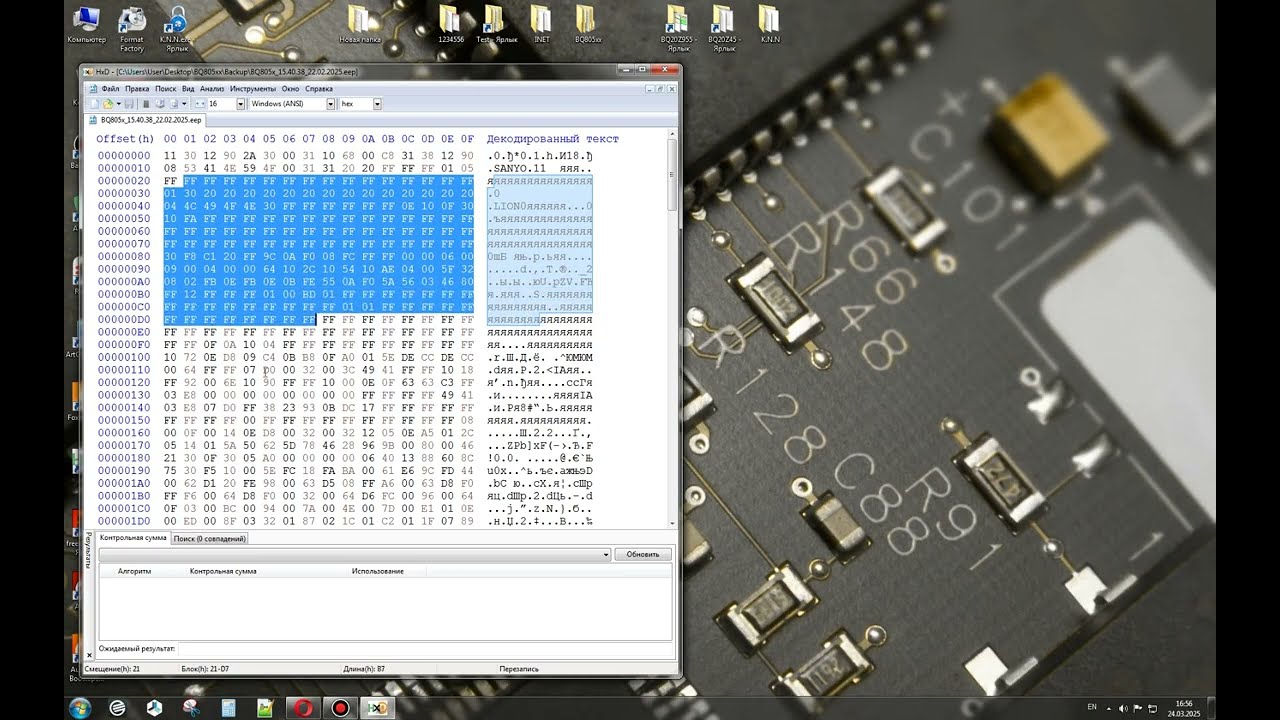
Task: Click the notepad editor taskbar icon
Action: [265, 707]
